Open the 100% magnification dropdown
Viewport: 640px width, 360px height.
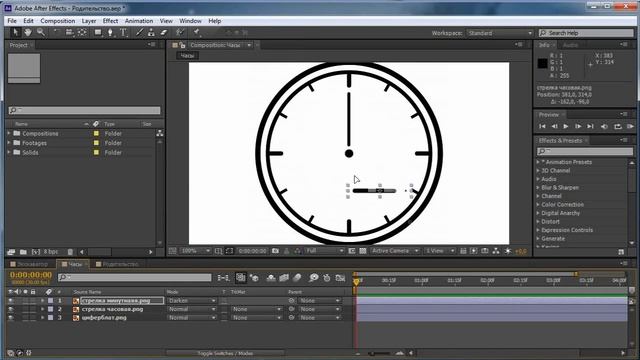tap(195, 251)
